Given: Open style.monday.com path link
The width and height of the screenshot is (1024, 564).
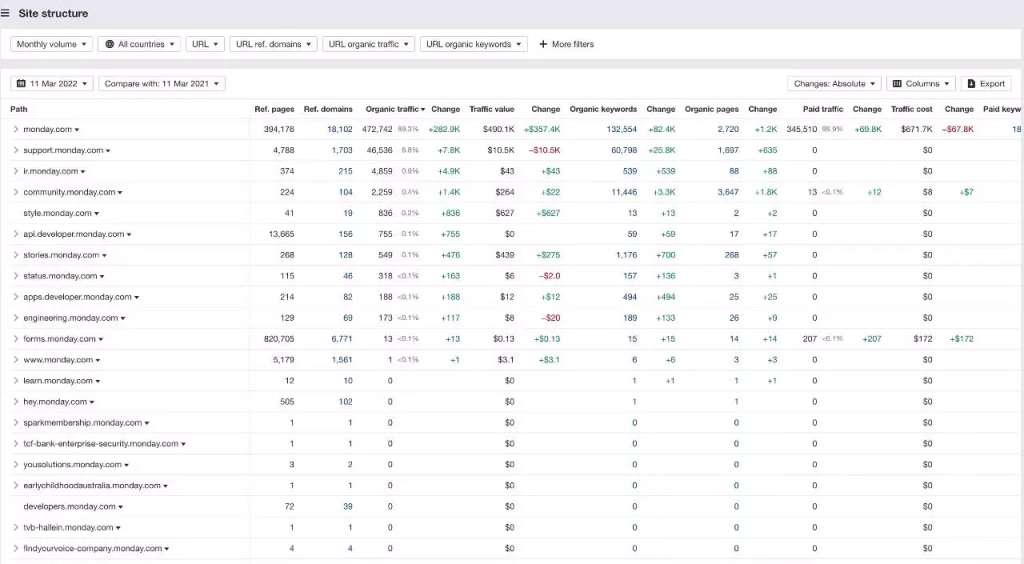Looking at the screenshot, I should tap(57, 213).
